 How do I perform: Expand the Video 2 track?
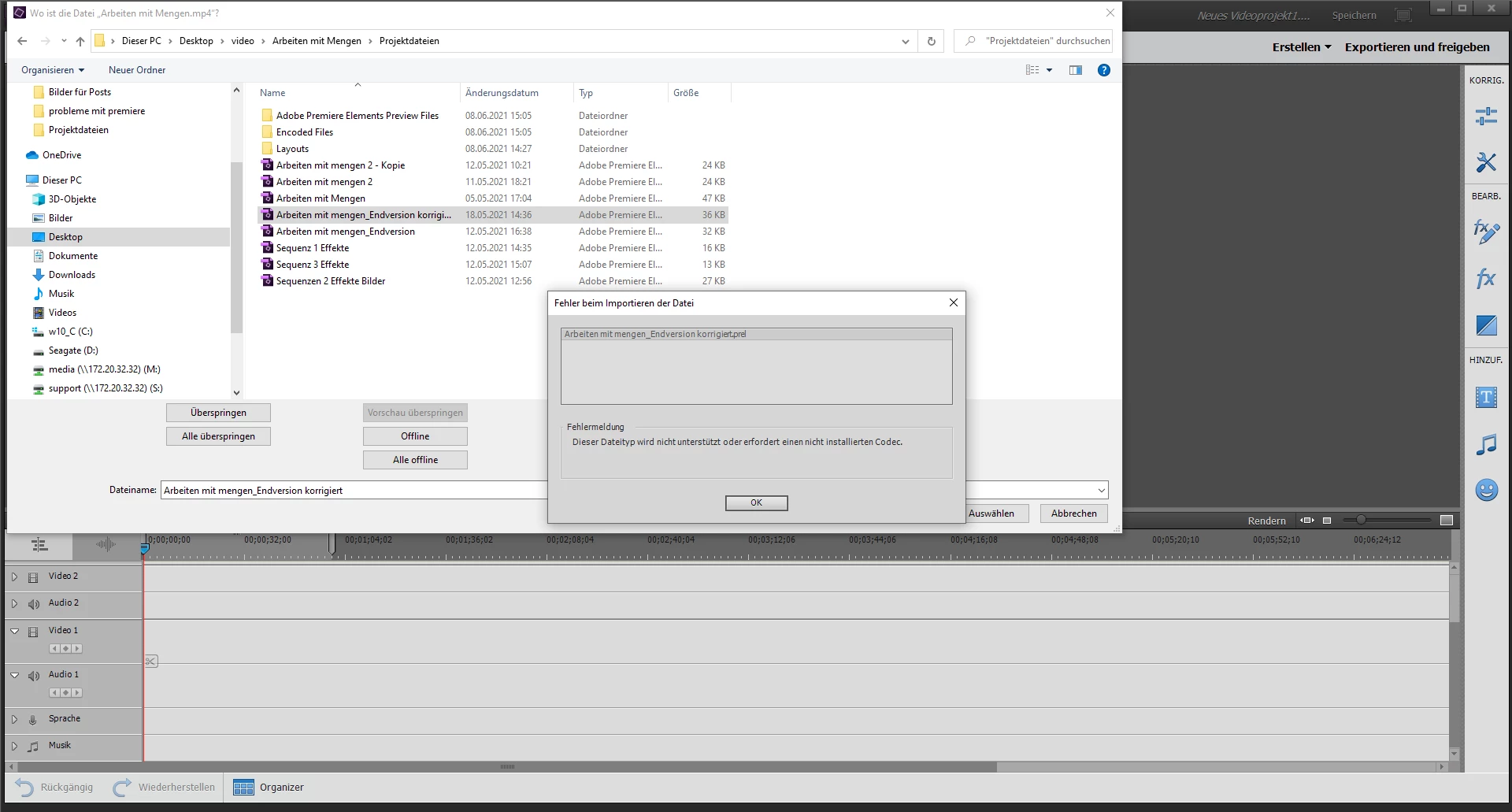point(14,577)
